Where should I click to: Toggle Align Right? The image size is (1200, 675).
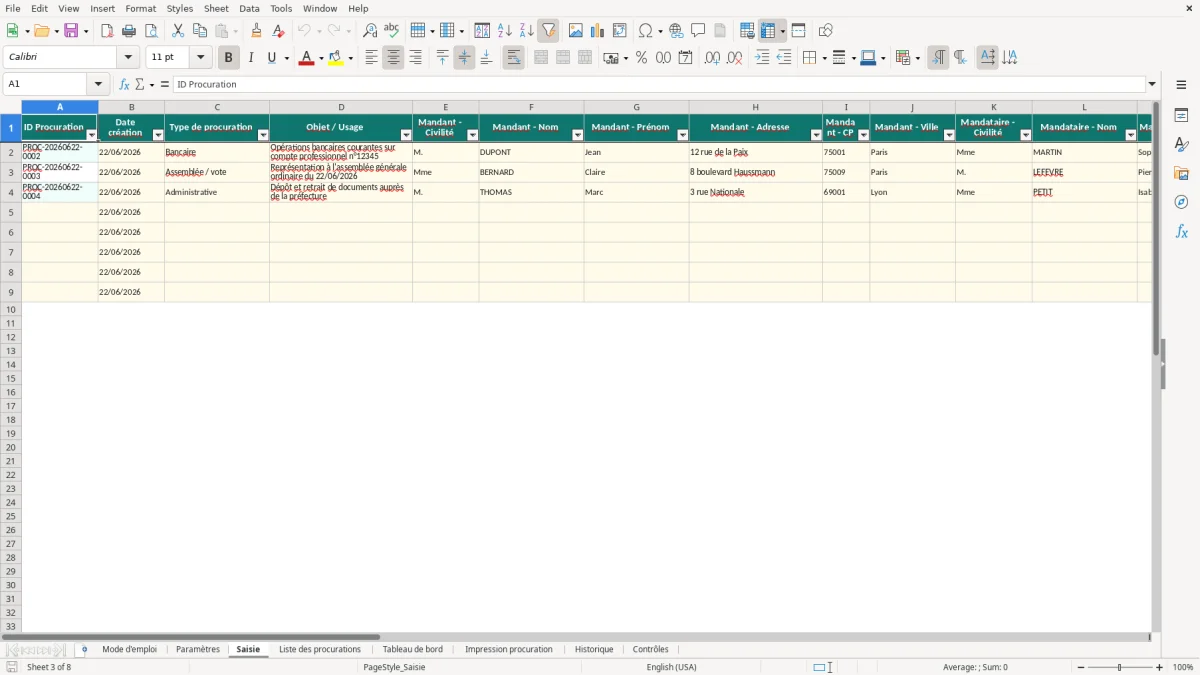click(x=415, y=58)
